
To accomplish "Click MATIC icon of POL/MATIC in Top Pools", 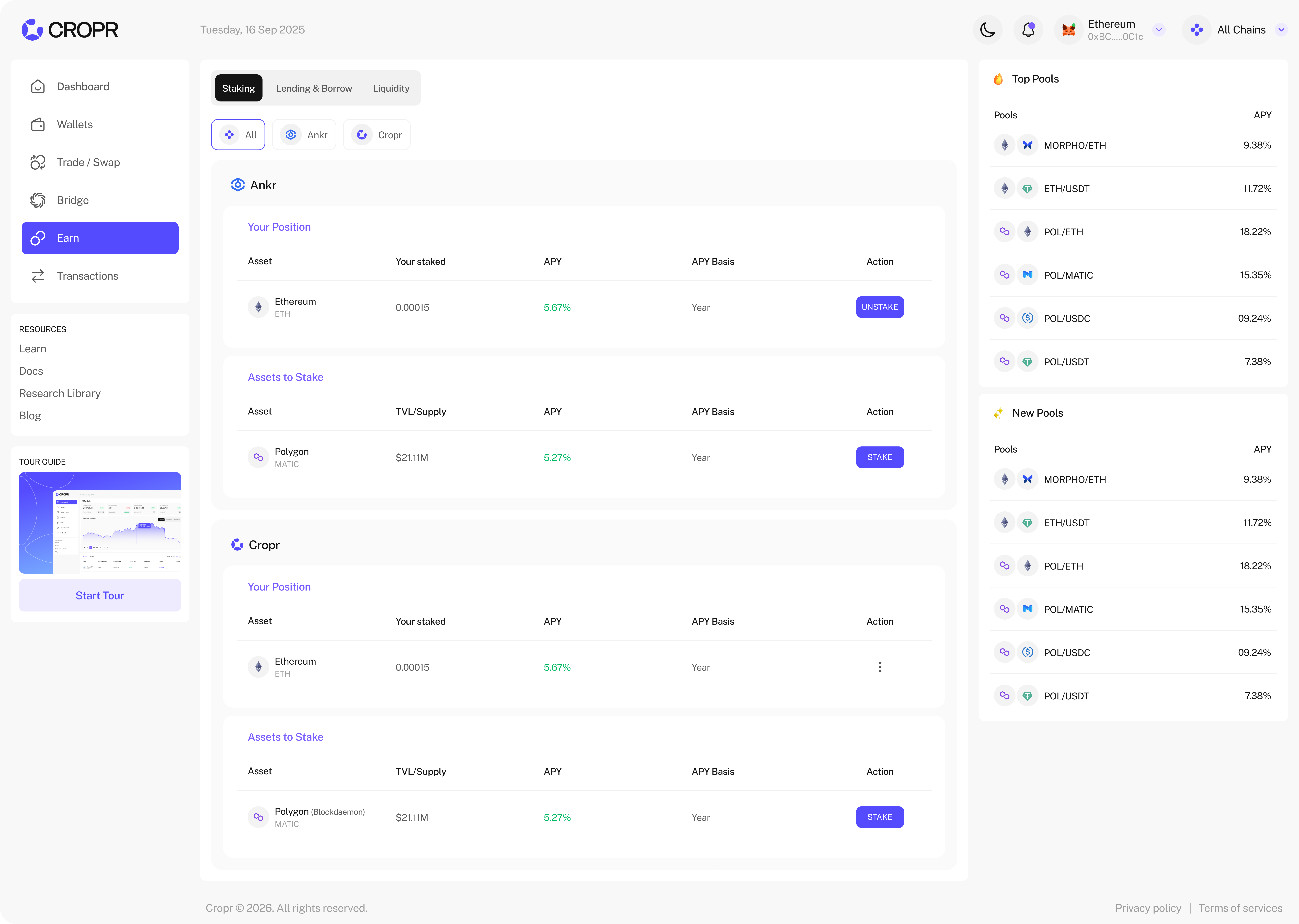I will [1028, 275].
